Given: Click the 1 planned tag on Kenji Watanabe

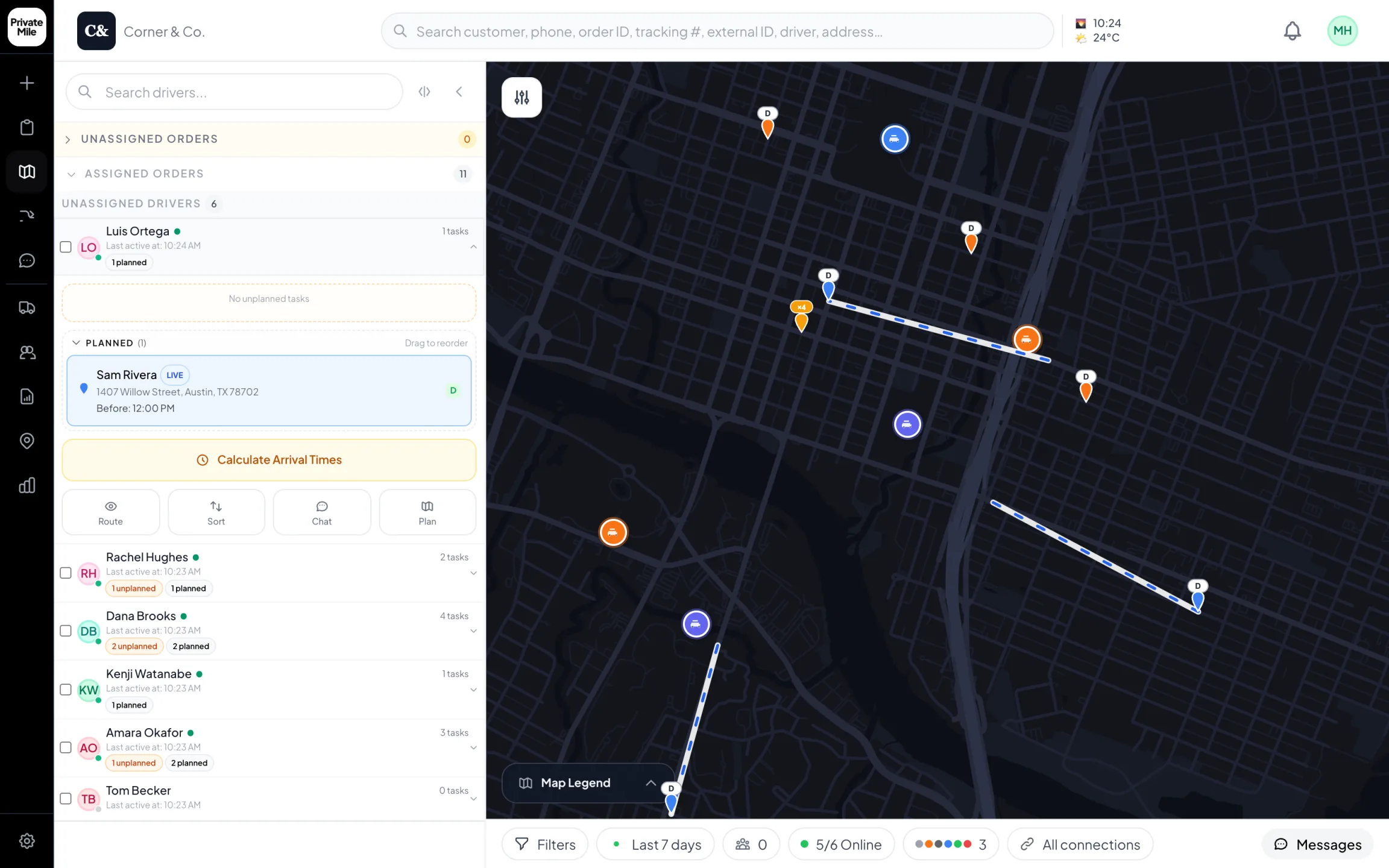Looking at the screenshot, I should pos(129,705).
